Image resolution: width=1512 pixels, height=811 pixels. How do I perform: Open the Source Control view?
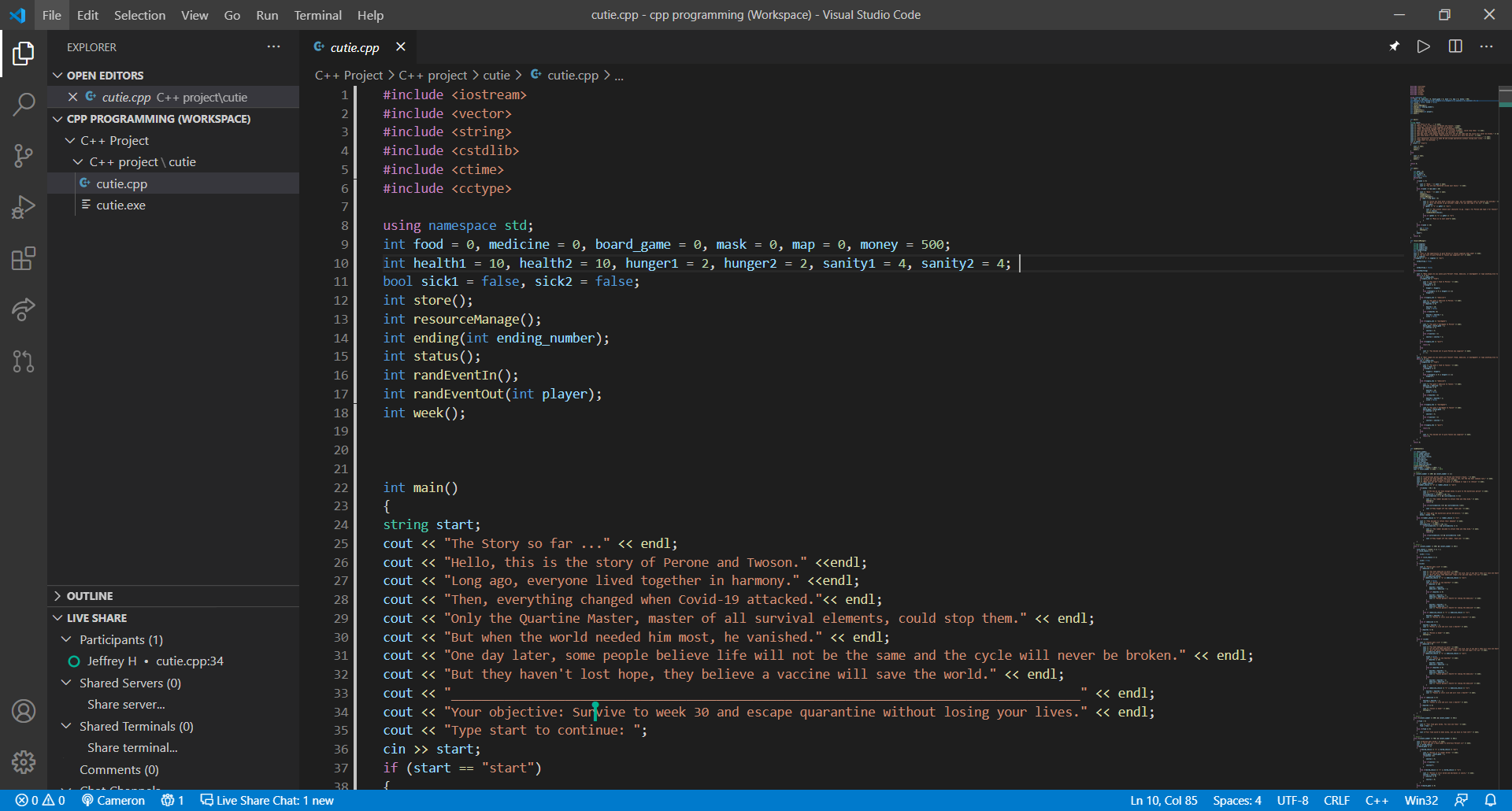(24, 155)
